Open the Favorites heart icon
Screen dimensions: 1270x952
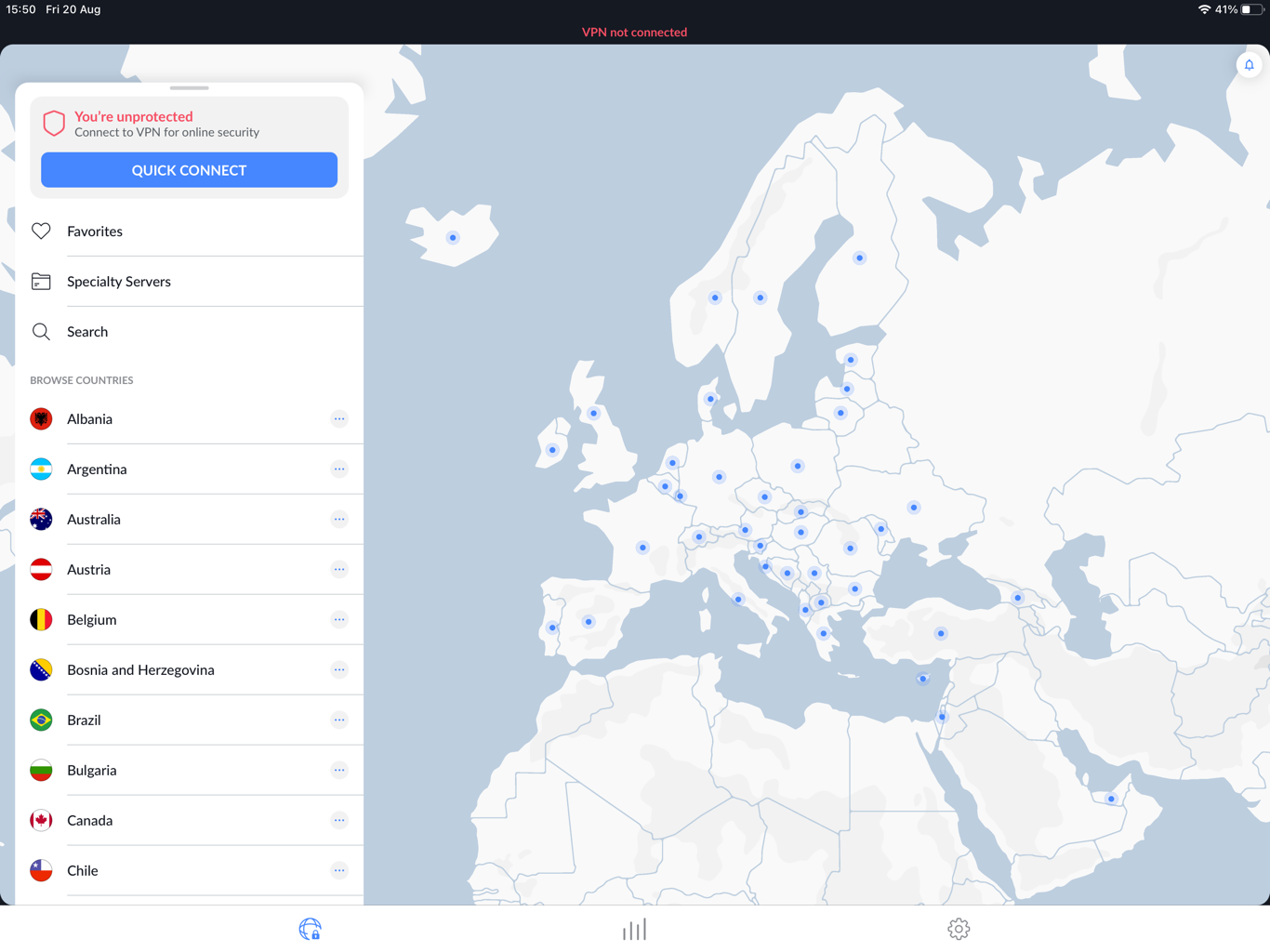41,231
